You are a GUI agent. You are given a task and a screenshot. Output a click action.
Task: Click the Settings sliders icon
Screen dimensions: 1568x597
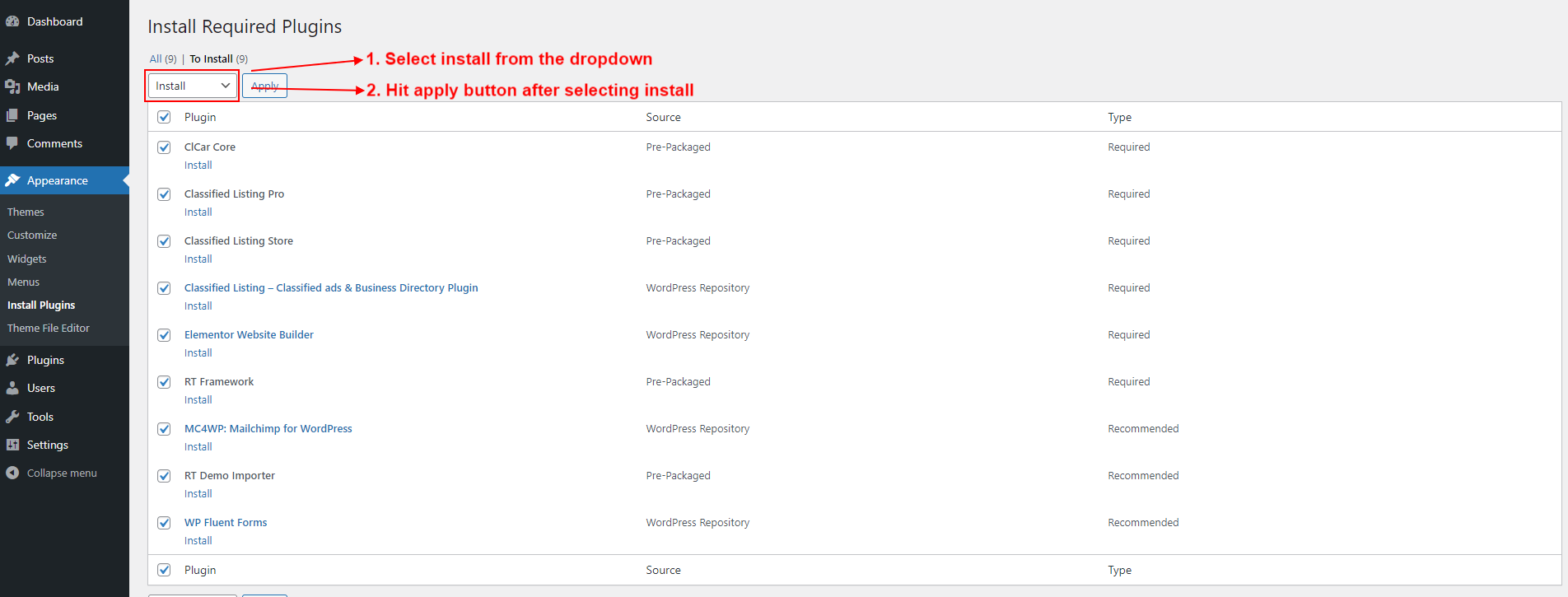12,445
